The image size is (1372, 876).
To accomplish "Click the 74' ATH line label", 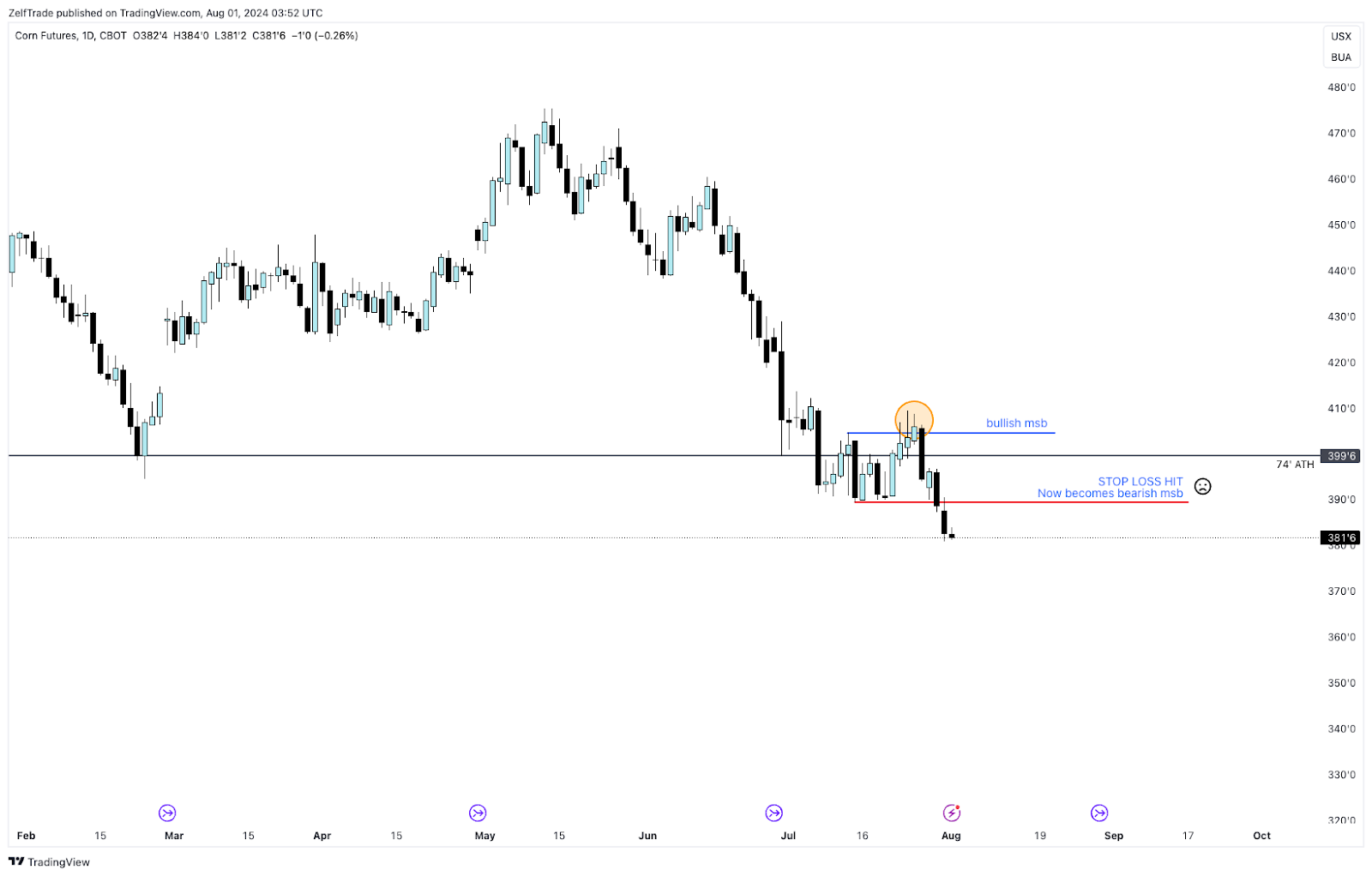I will pos(1294,465).
